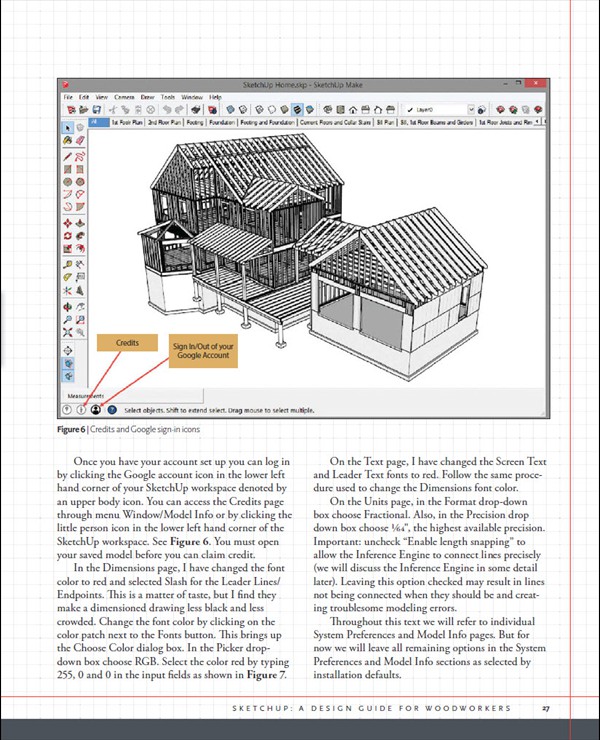Select the Push/Pull tool
The width and height of the screenshot is (600, 740).
(80, 223)
